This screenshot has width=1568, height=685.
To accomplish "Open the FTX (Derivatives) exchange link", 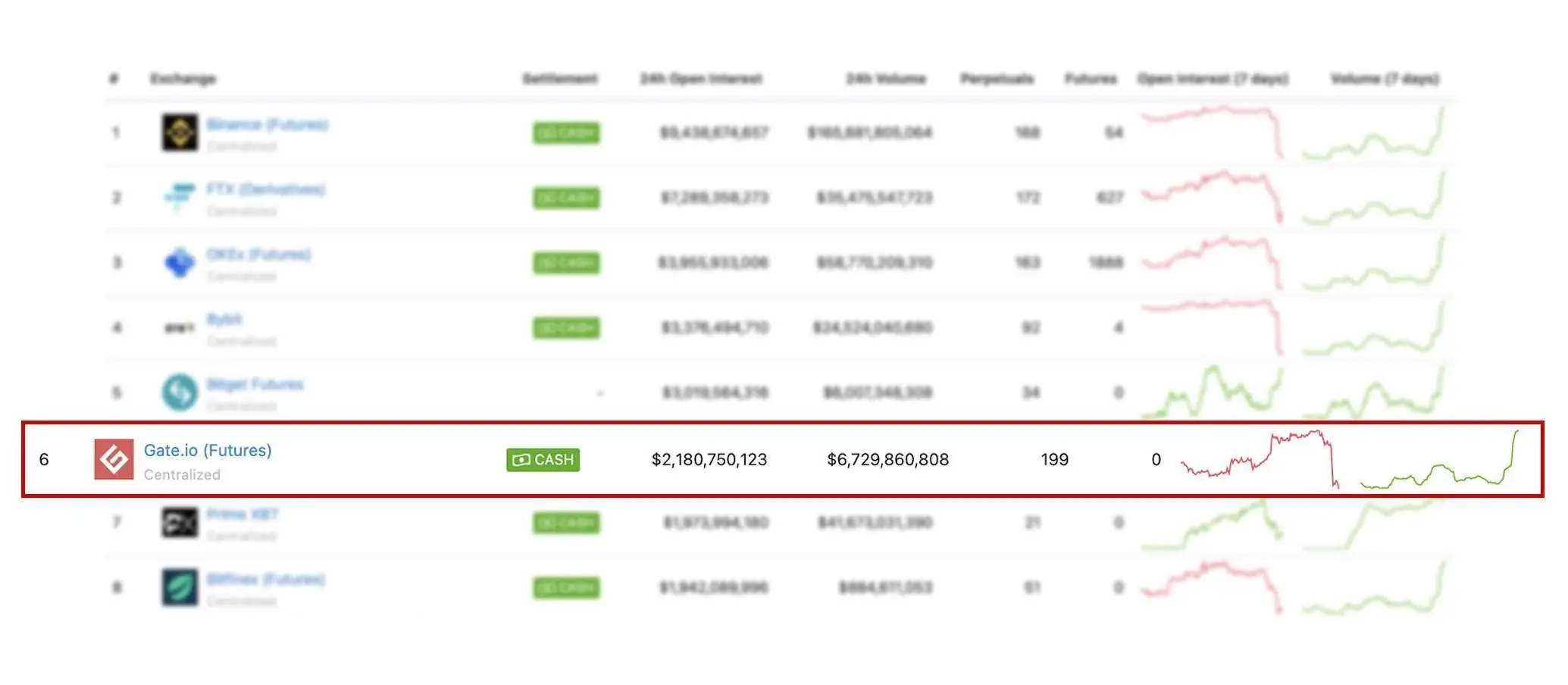I will tap(265, 189).
